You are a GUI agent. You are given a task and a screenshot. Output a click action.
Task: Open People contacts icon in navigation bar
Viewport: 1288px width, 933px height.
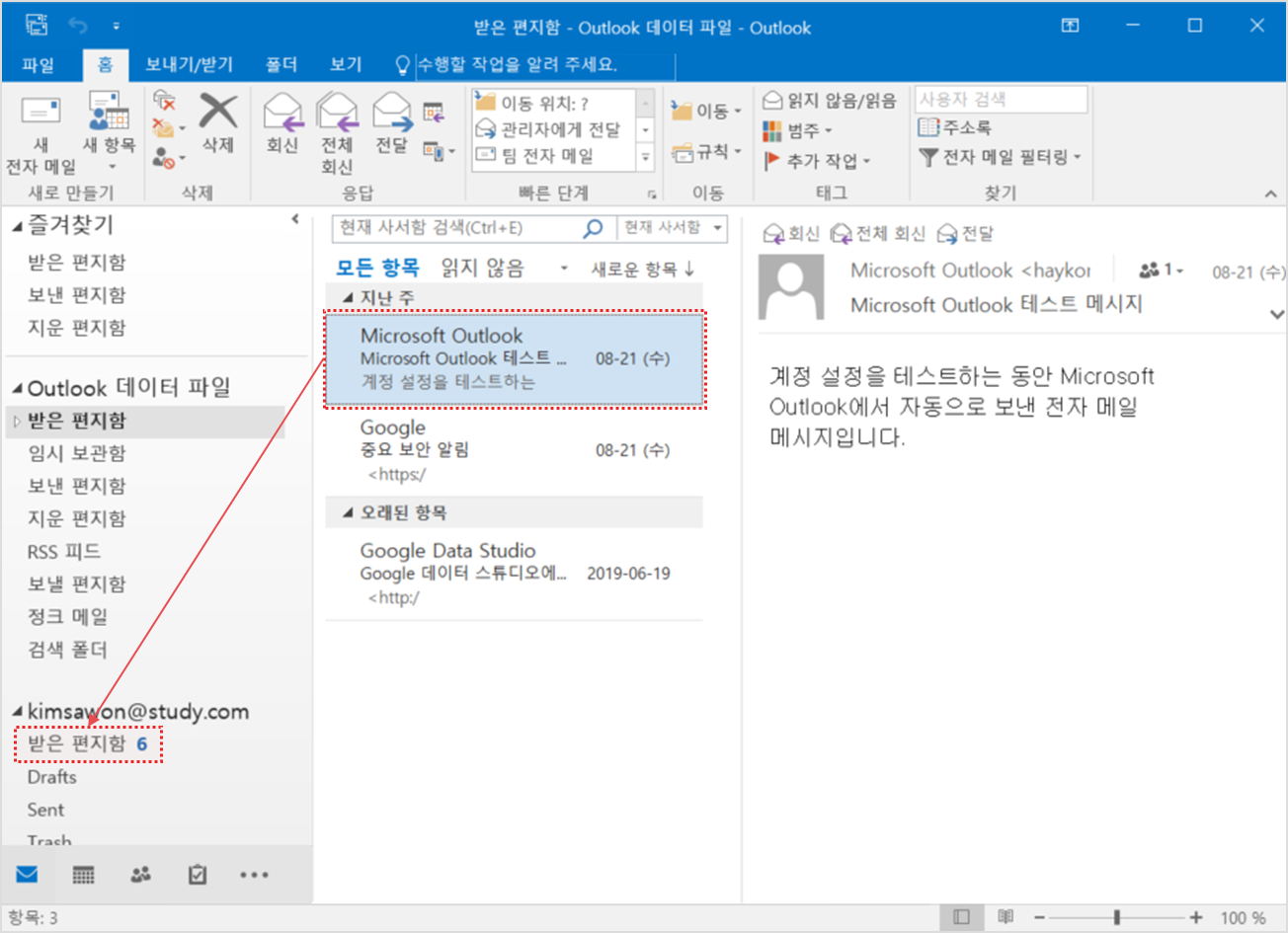point(141,875)
